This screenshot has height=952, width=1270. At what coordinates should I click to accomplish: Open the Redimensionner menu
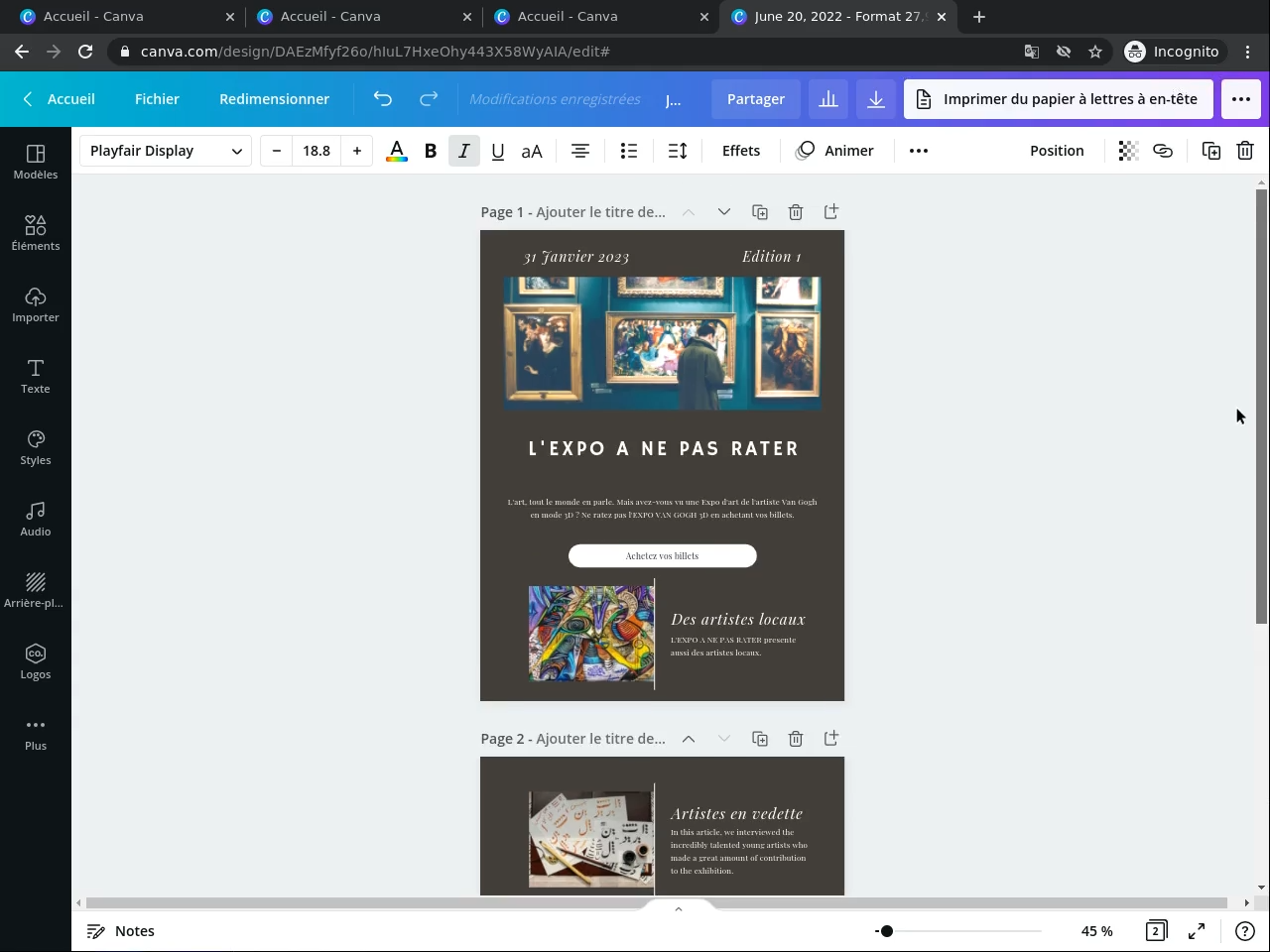(275, 99)
